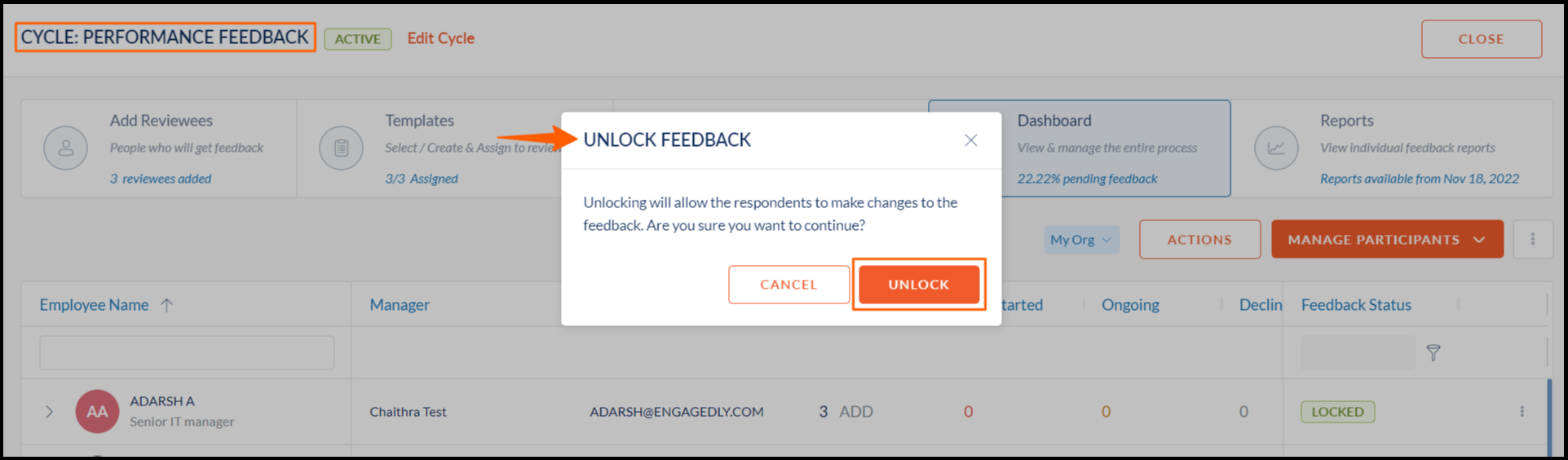Viewport: 1568px width, 460px height.
Task: Open the row options menu for Adarsh A
Action: click(1522, 412)
